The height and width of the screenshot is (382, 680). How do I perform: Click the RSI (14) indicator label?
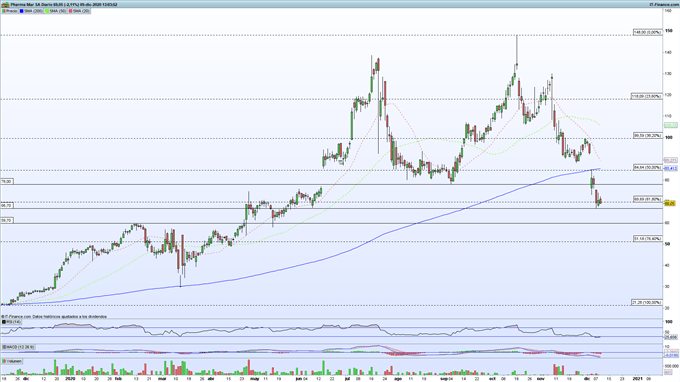point(11,322)
